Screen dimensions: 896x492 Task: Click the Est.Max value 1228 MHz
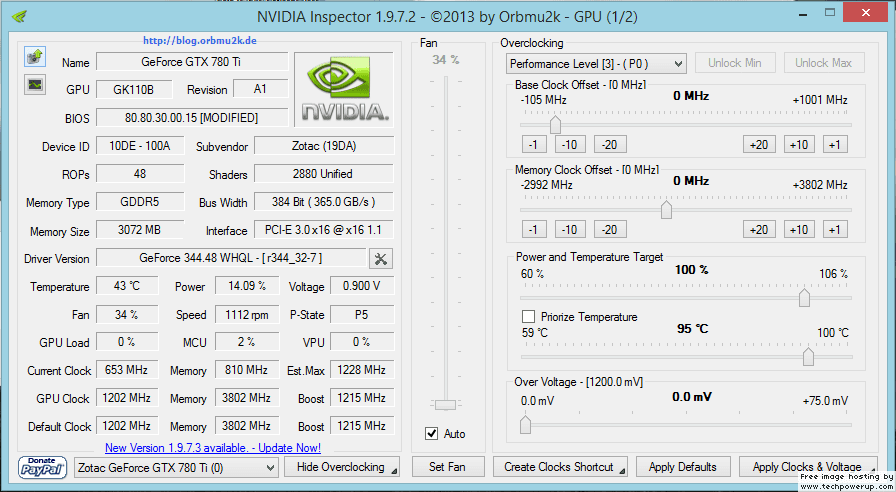362,370
